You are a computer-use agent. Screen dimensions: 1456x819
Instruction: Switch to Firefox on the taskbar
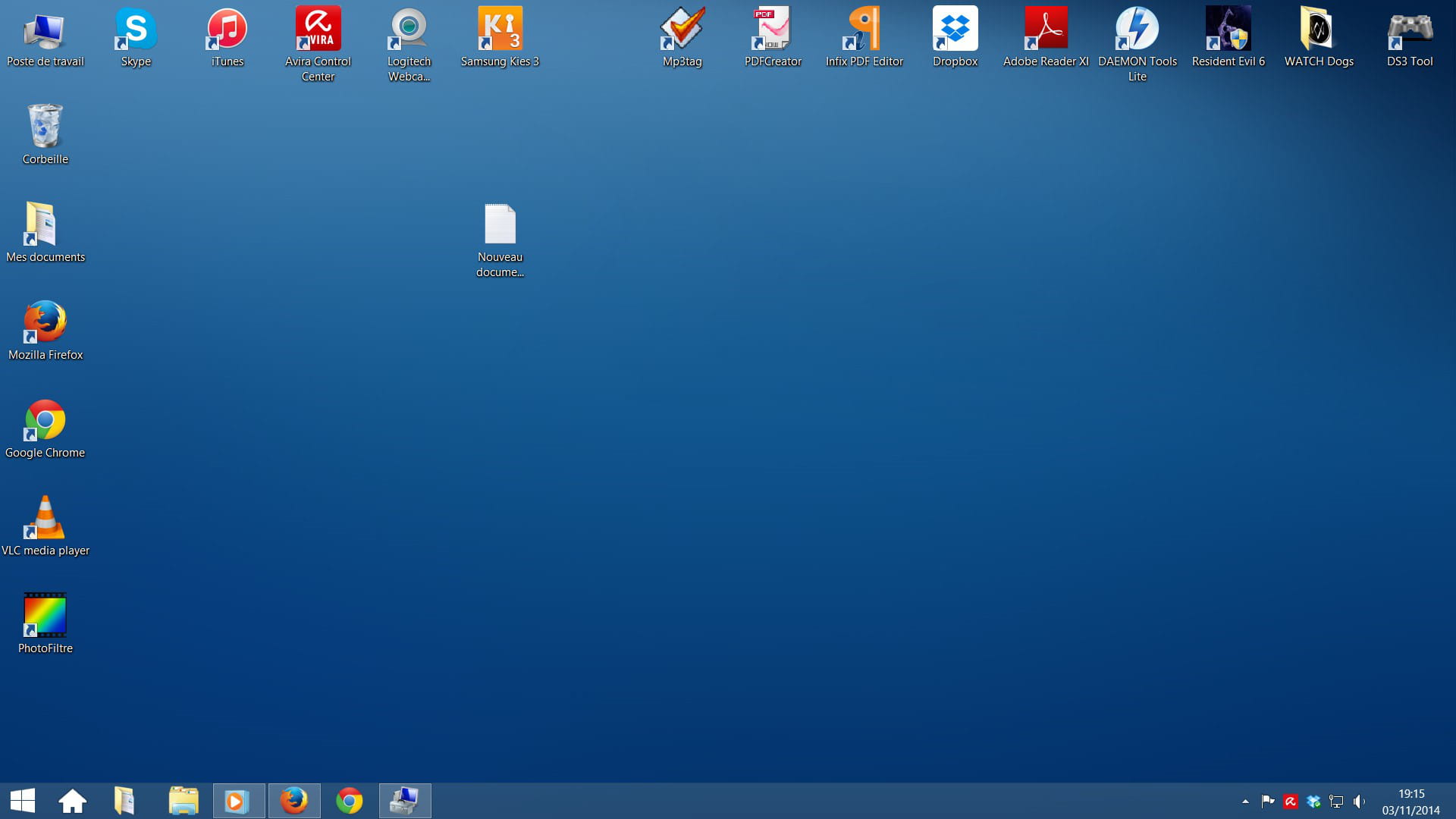[x=294, y=801]
